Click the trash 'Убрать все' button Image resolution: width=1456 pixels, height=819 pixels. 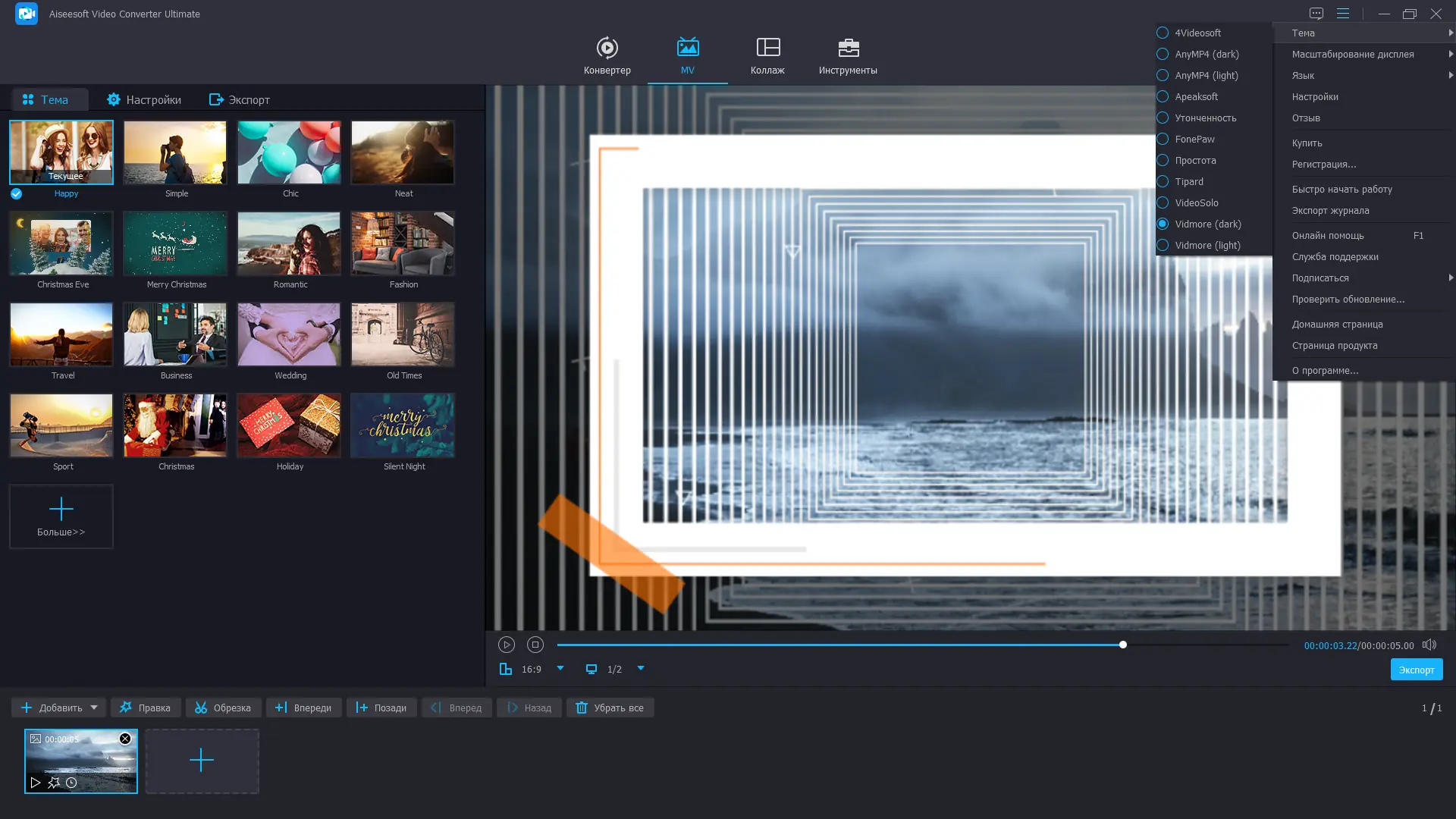610,708
